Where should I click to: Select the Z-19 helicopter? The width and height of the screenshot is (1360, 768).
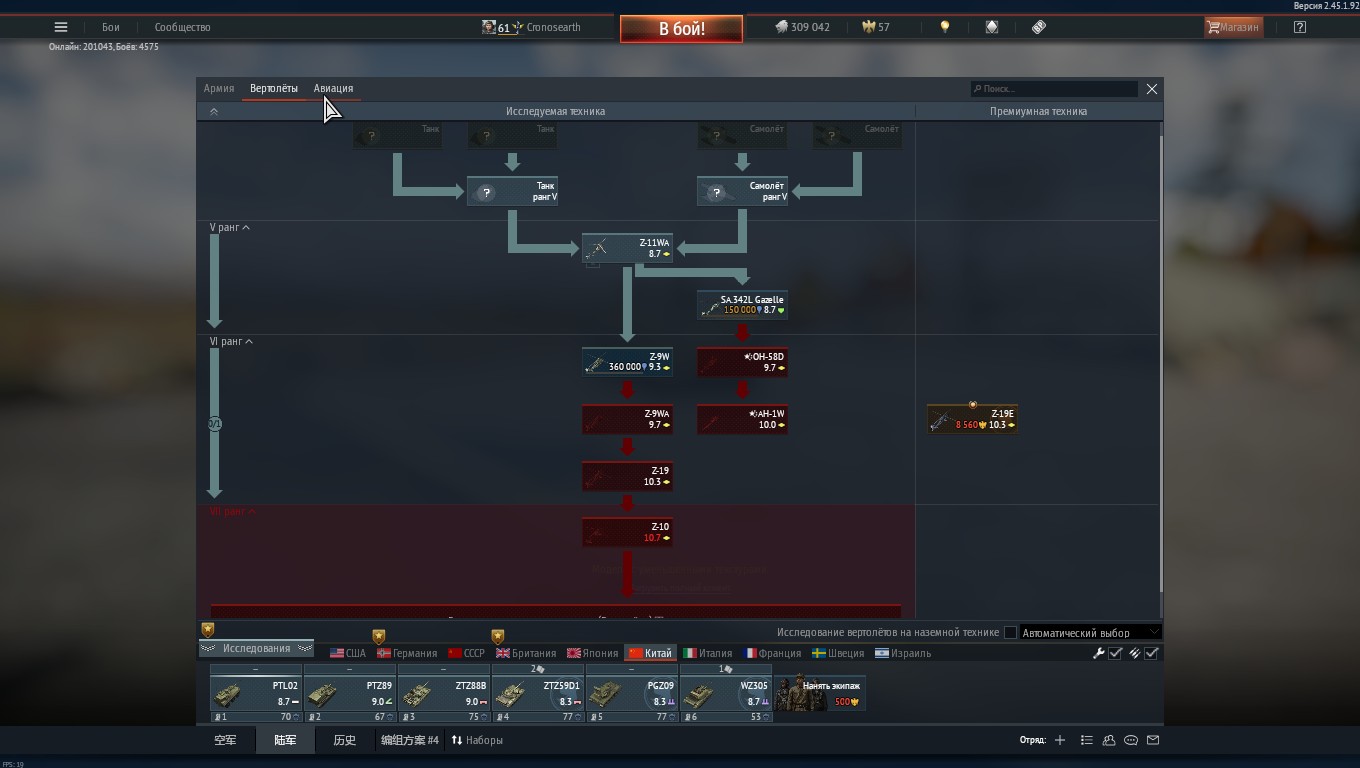pos(627,476)
